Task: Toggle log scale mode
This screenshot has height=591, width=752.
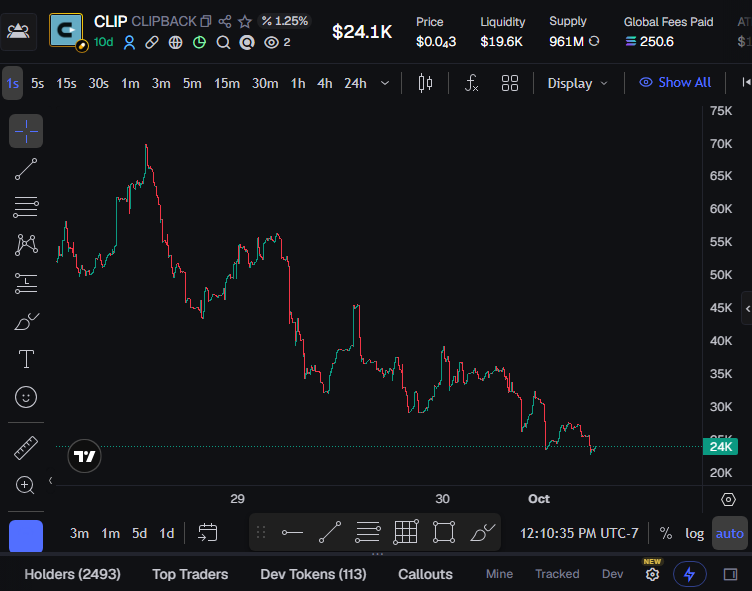Action: point(694,533)
